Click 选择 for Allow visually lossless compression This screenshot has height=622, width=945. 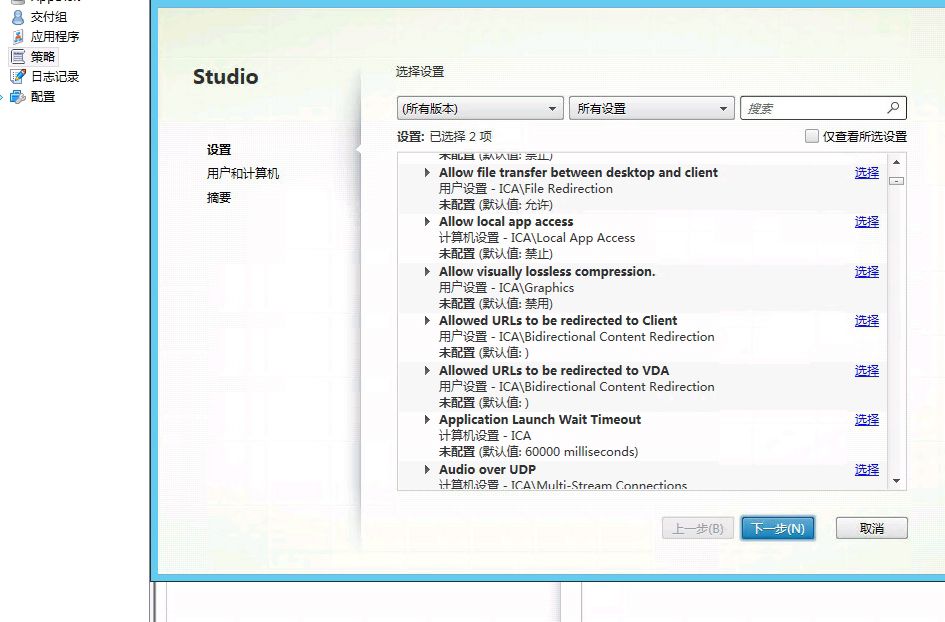(866, 272)
